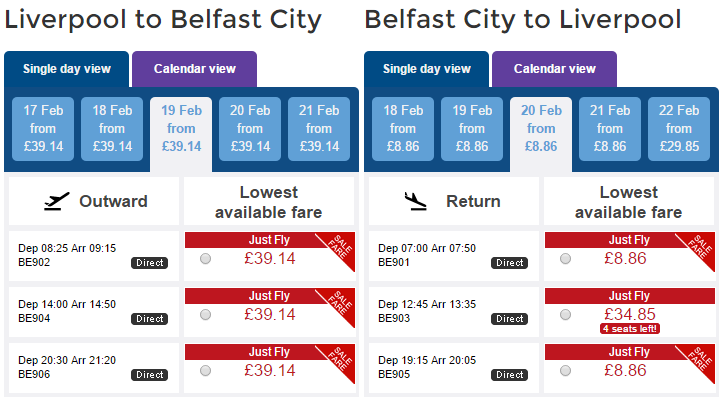Switch to outbound Calendar view tab

194,69
